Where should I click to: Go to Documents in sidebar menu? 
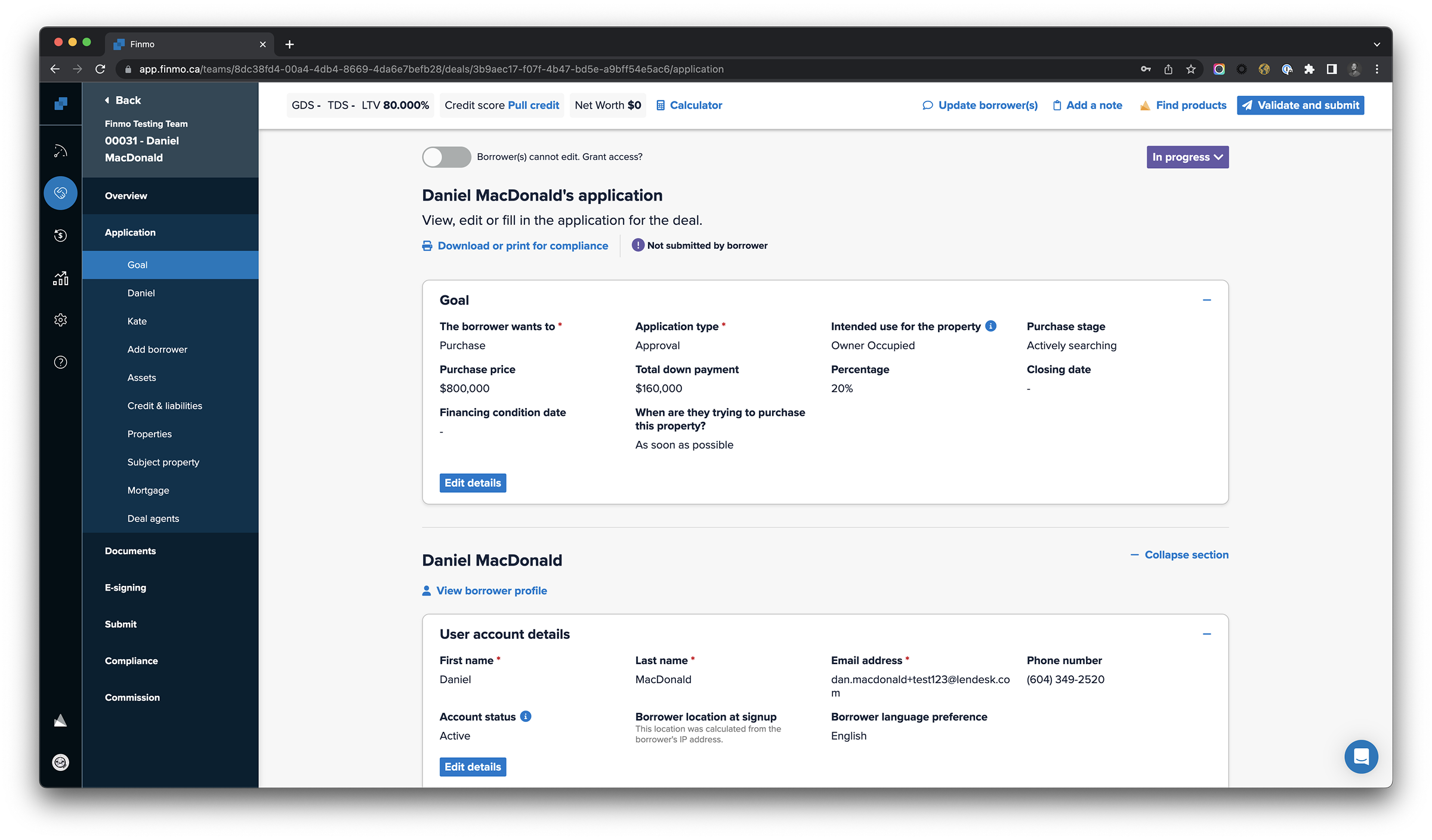130,551
